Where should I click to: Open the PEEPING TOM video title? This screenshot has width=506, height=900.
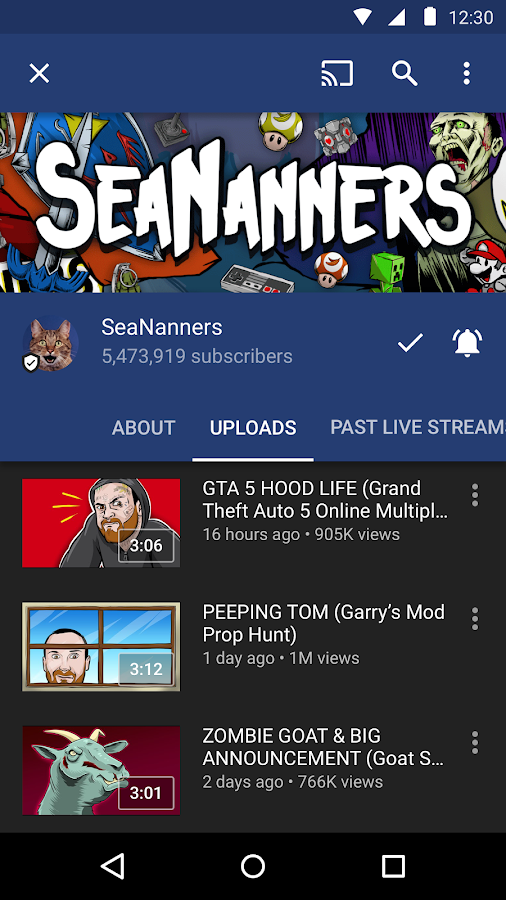(324, 623)
